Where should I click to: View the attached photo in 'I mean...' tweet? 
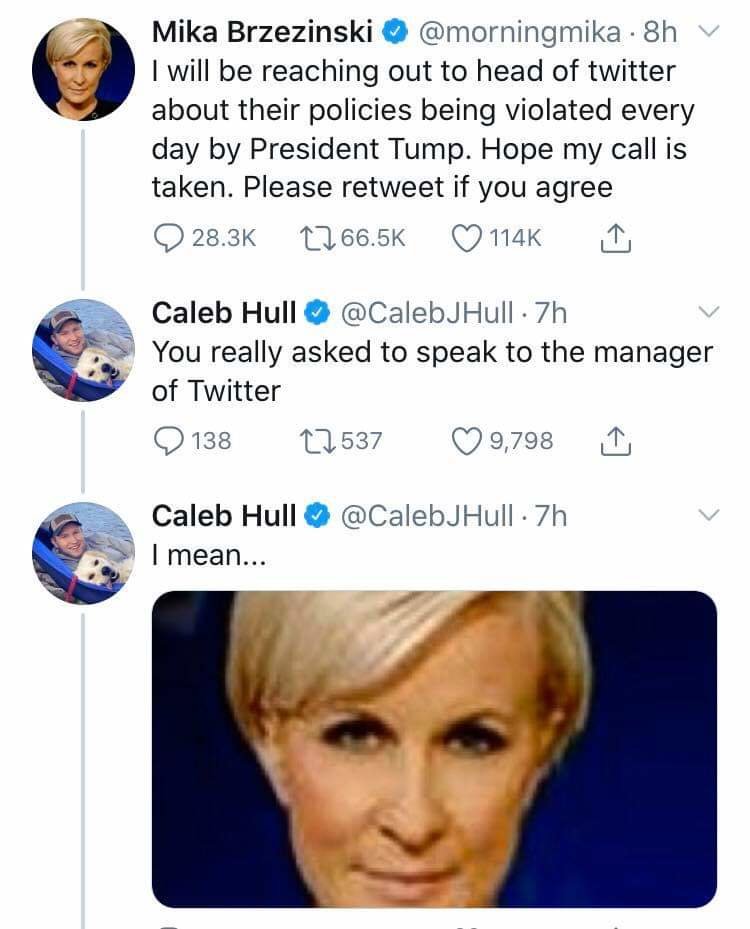(434, 748)
